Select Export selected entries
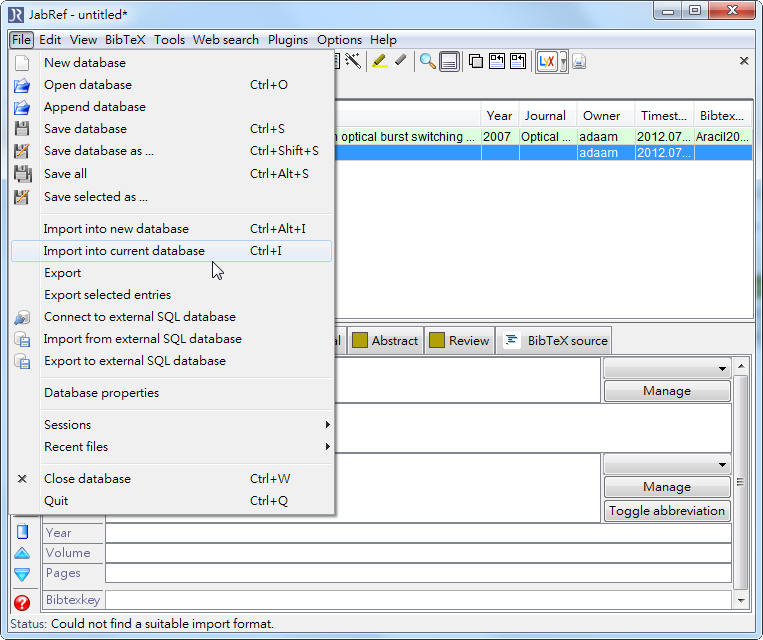The width and height of the screenshot is (763, 640). point(171,294)
